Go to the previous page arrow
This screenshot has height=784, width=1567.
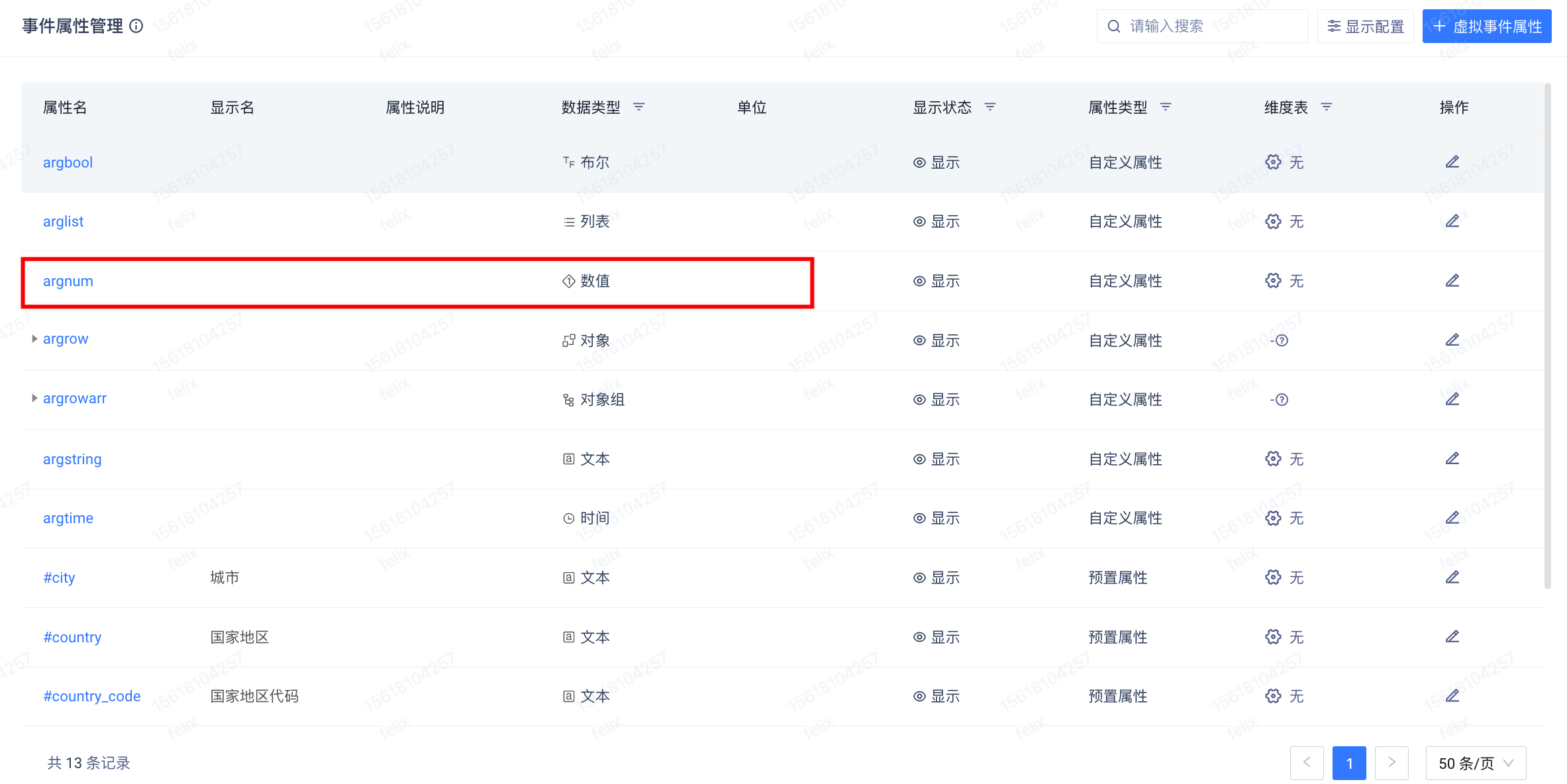tap(1307, 763)
